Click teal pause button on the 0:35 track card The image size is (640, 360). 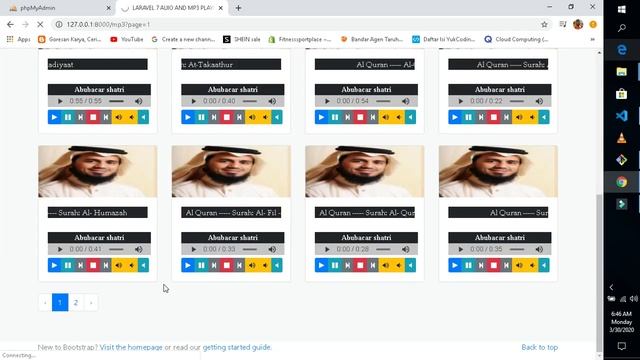tap(468, 265)
